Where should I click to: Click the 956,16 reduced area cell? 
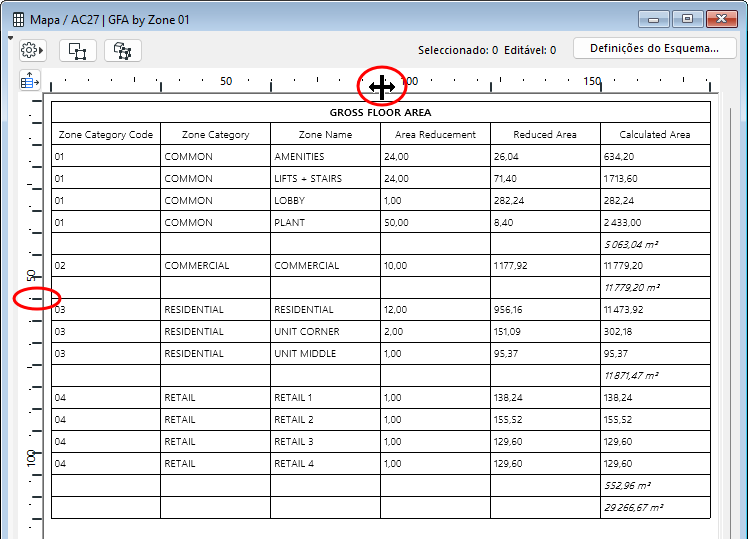click(x=545, y=310)
